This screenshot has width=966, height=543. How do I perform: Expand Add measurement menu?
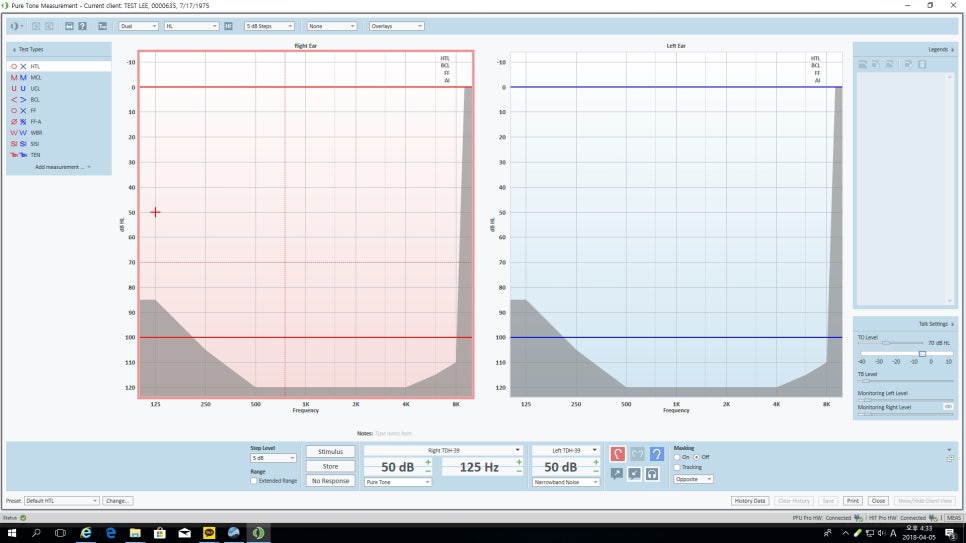click(x=62, y=167)
